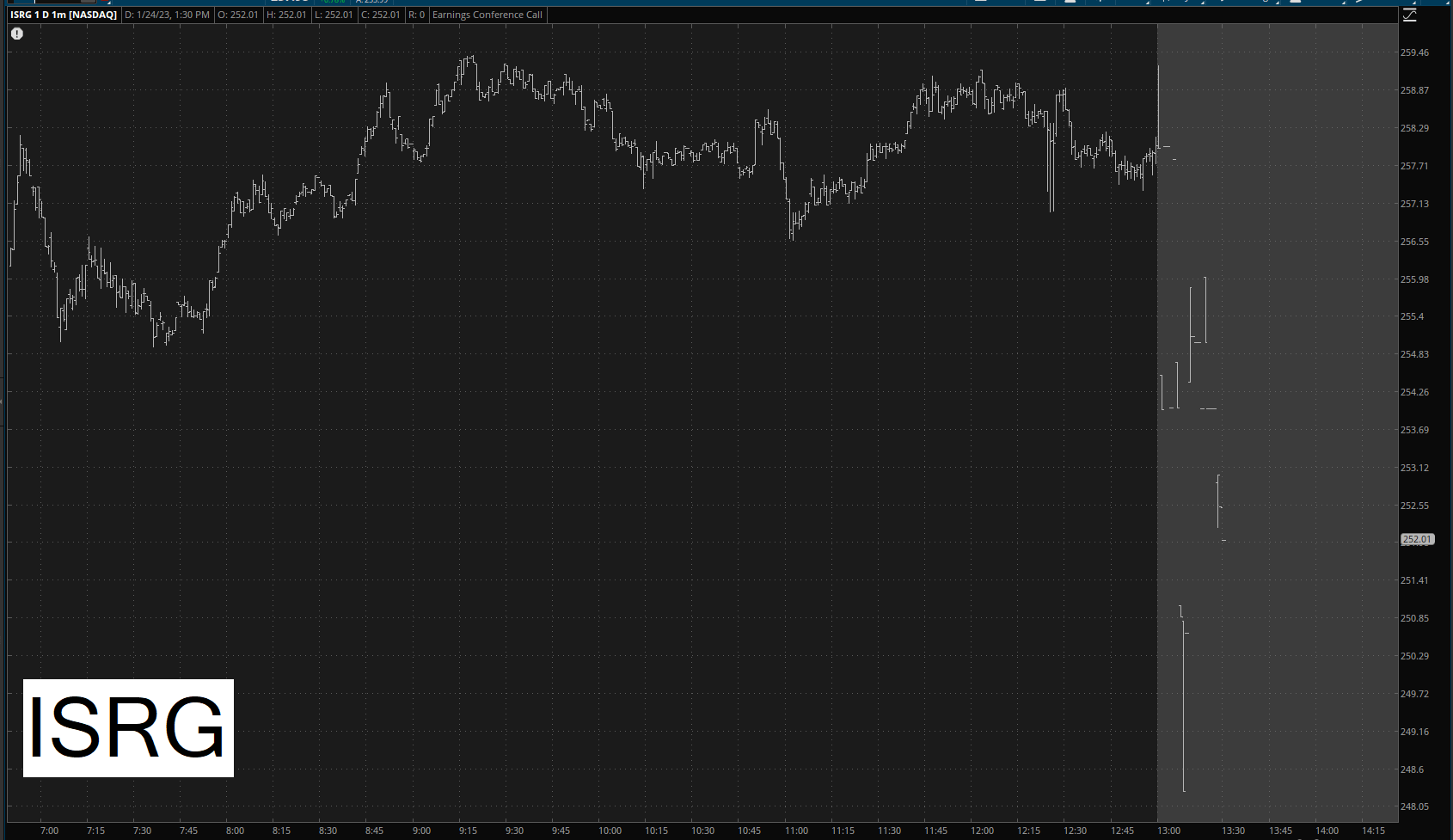
Task: Select the date field showing 1/24/23
Action: 167,15
